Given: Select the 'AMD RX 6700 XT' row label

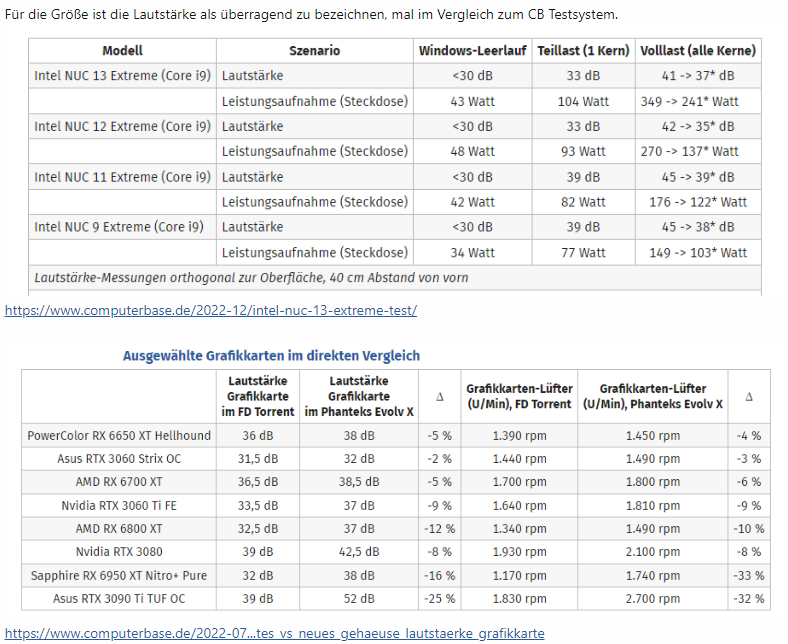Looking at the screenshot, I should point(119,482).
